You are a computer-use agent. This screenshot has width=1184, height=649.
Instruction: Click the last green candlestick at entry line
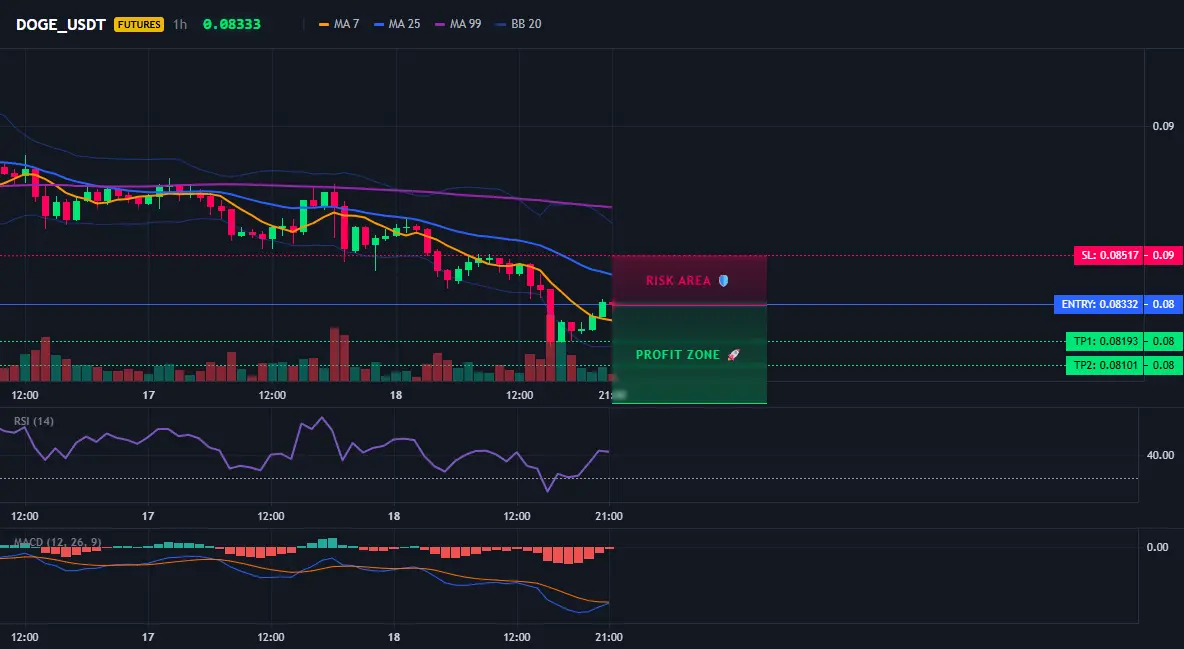tap(603, 309)
